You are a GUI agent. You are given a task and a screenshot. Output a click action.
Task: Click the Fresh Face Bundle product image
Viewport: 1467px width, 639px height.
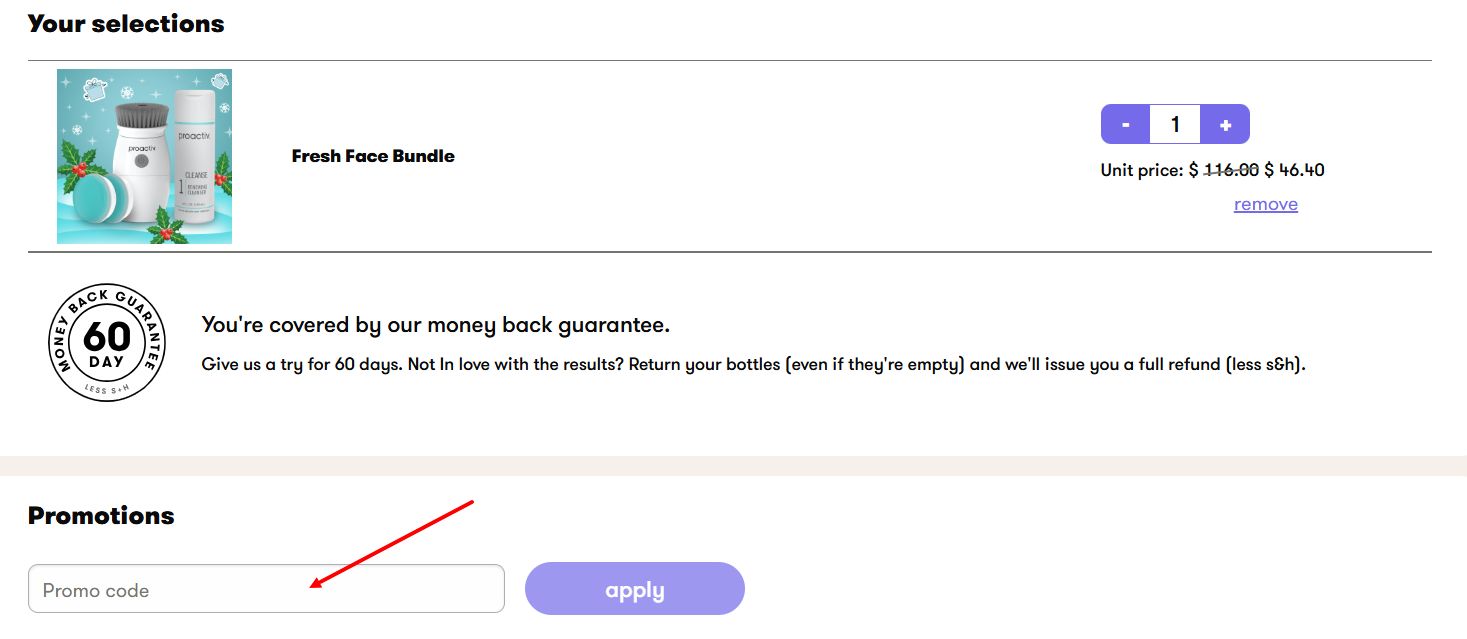pos(144,155)
